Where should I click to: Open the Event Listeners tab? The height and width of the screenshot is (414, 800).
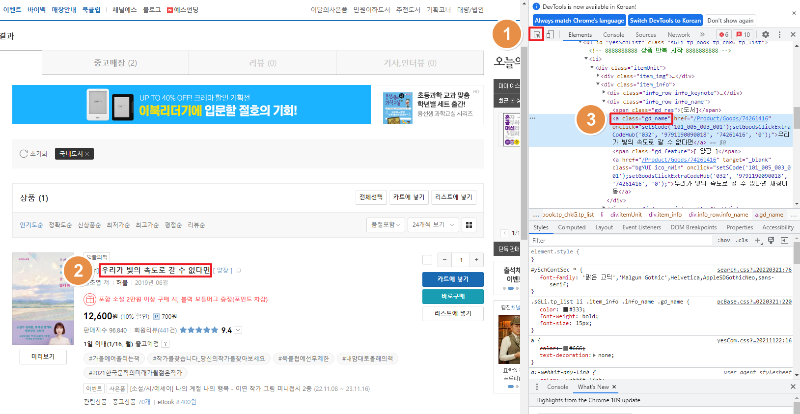tap(641, 227)
